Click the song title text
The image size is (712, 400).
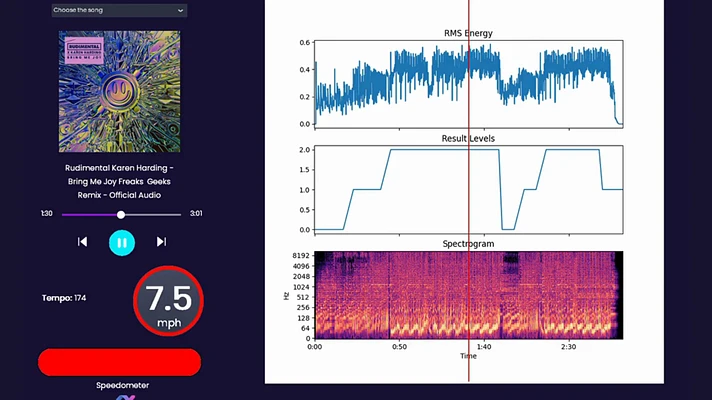(119, 182)
